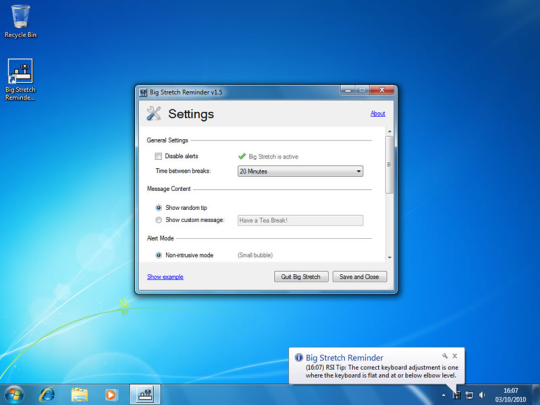Click the RSI Tip text in balloon
540x405 pixels.
tap(382, 371)
